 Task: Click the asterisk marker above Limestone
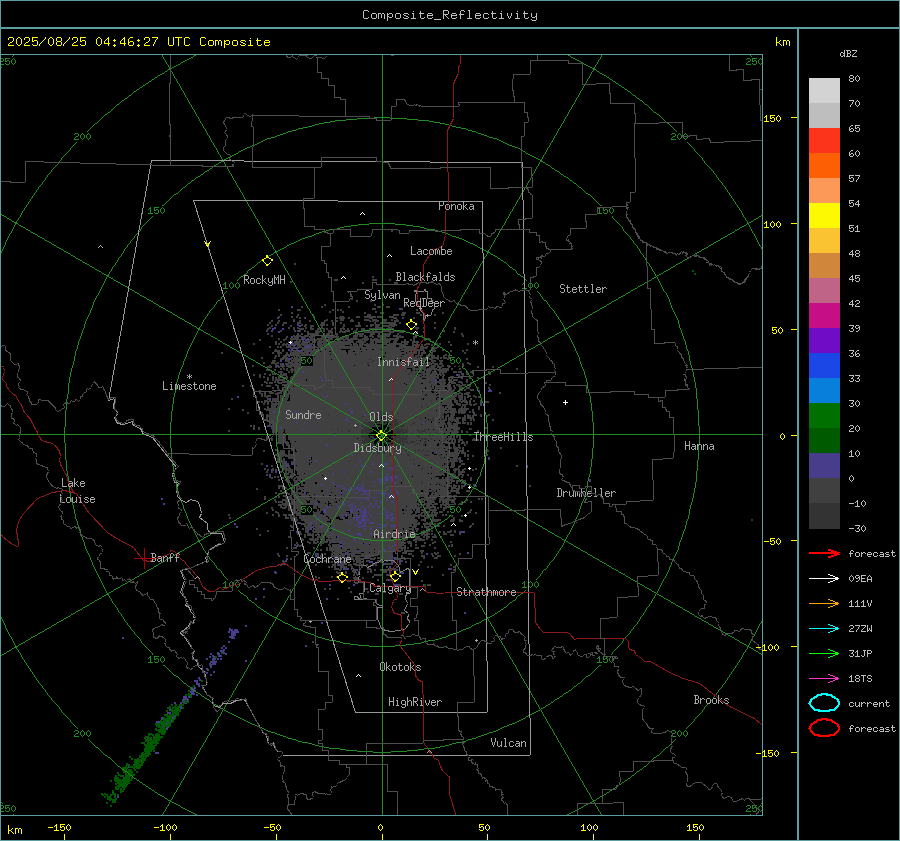189,377
